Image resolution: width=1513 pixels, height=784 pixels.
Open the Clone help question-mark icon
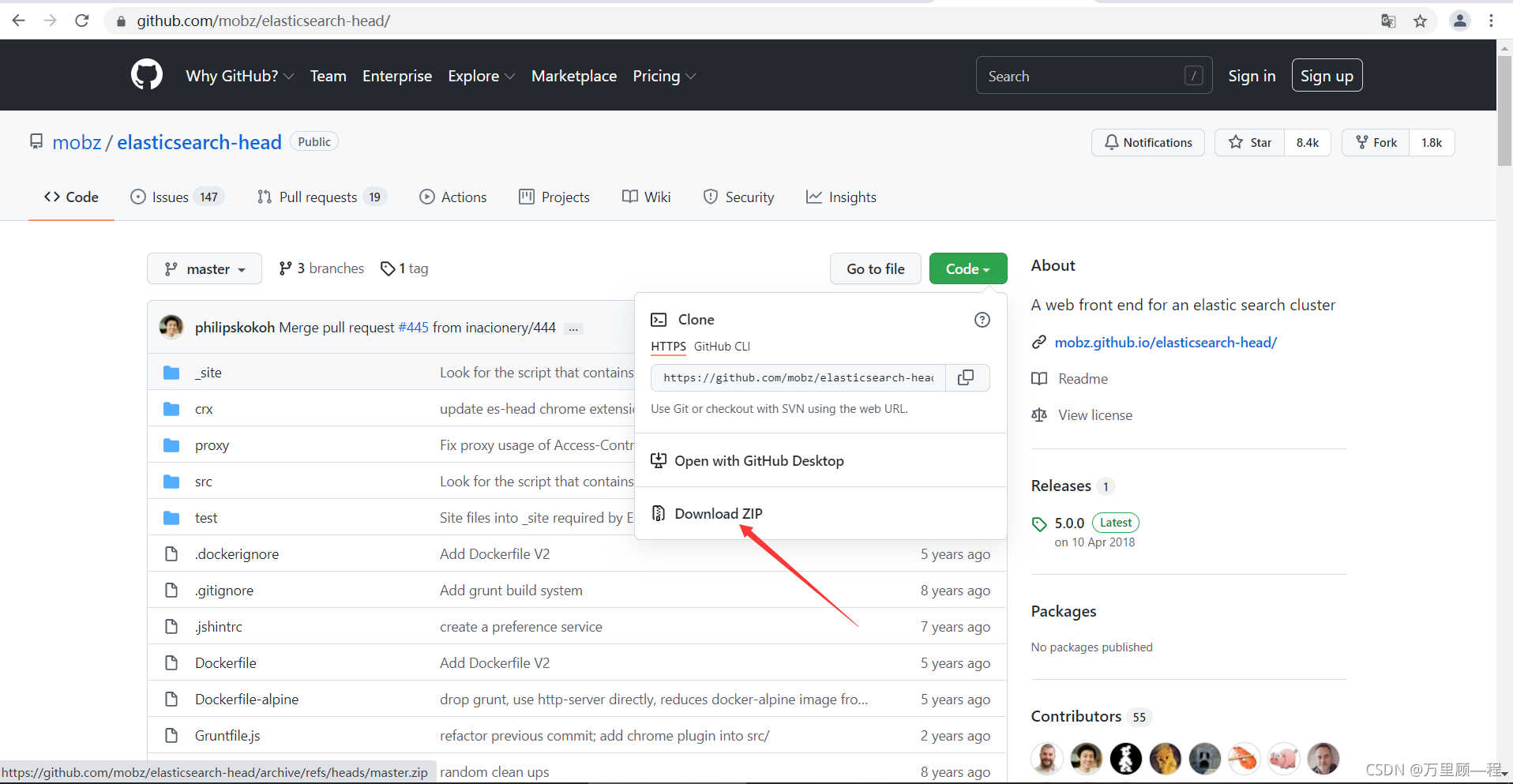click(x=982, y=320)
